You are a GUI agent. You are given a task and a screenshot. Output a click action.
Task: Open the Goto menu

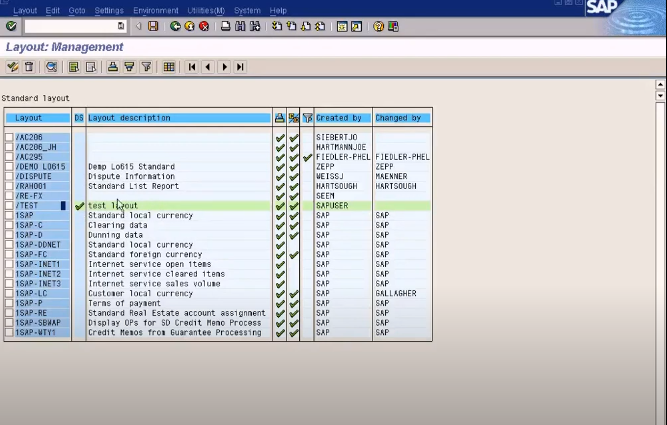click(x=77, y=11)
